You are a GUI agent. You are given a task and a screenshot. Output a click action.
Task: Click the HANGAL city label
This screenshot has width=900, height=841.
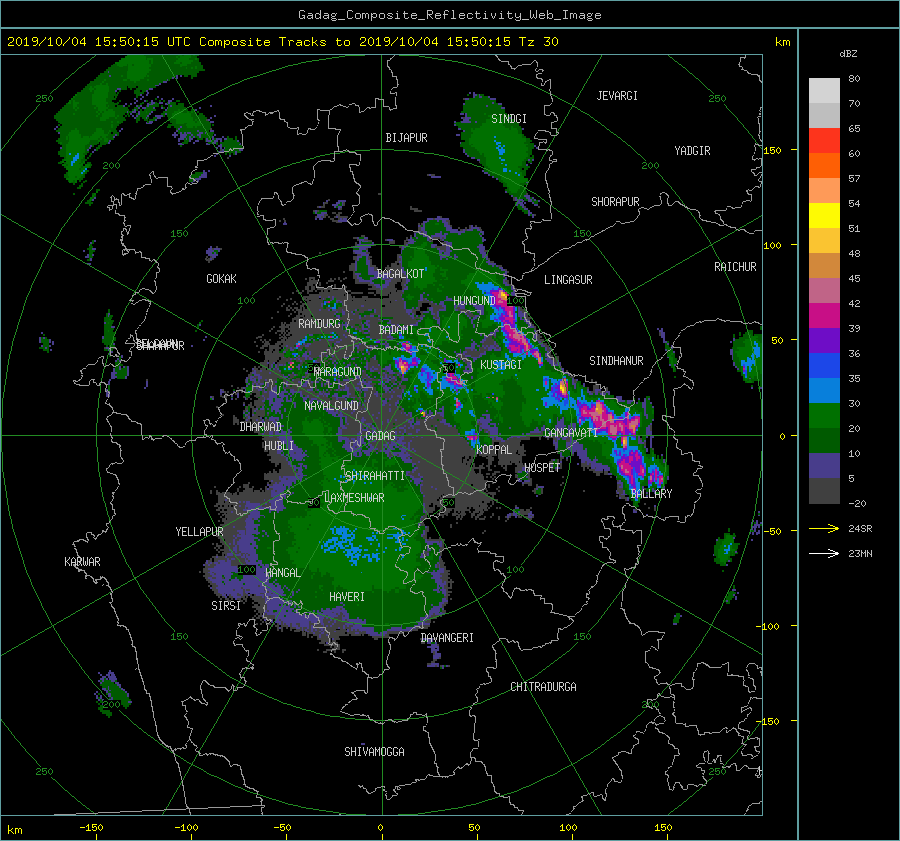[x=282, y=573]
